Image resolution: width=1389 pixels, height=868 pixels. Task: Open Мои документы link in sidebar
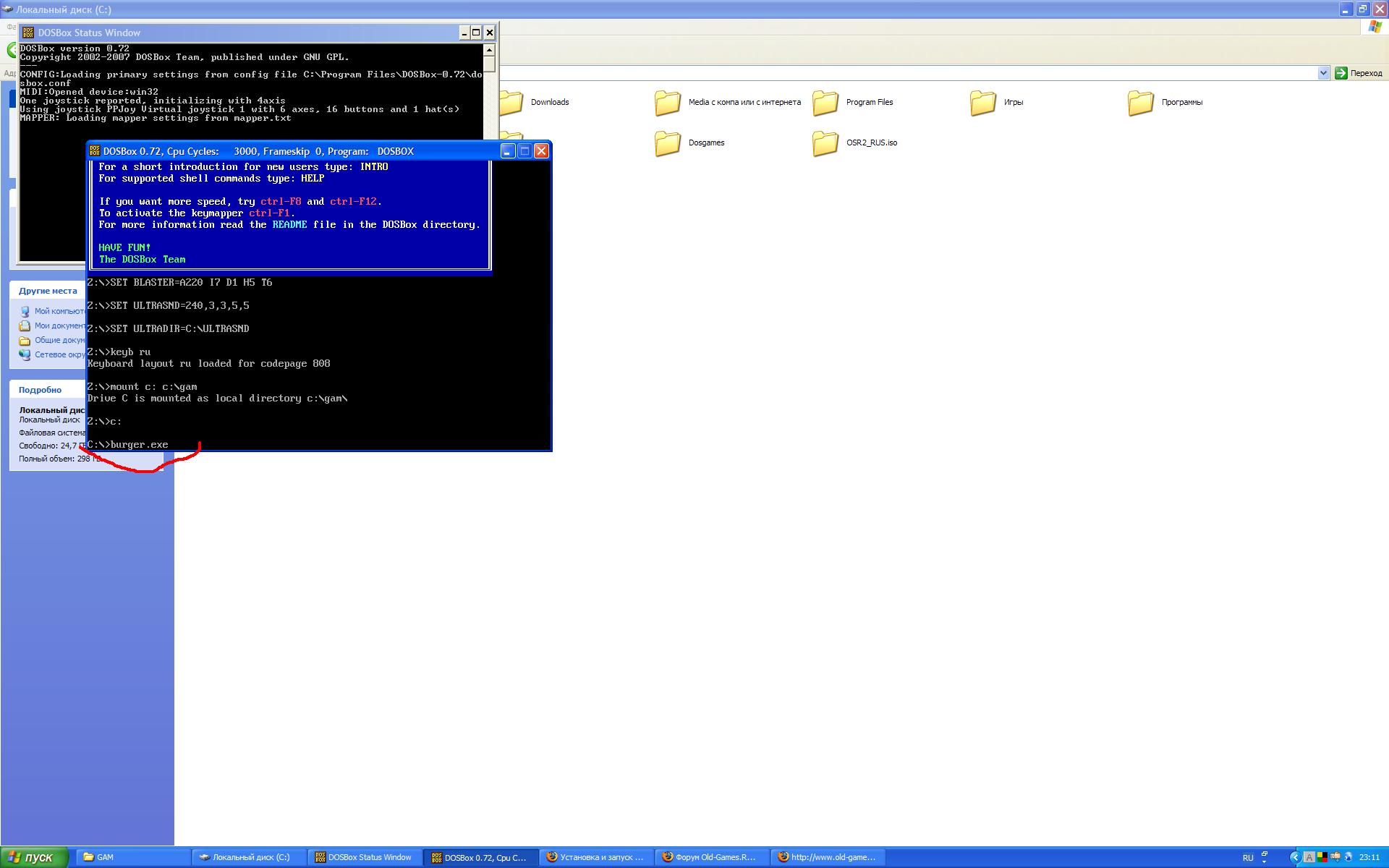(59, 325)
